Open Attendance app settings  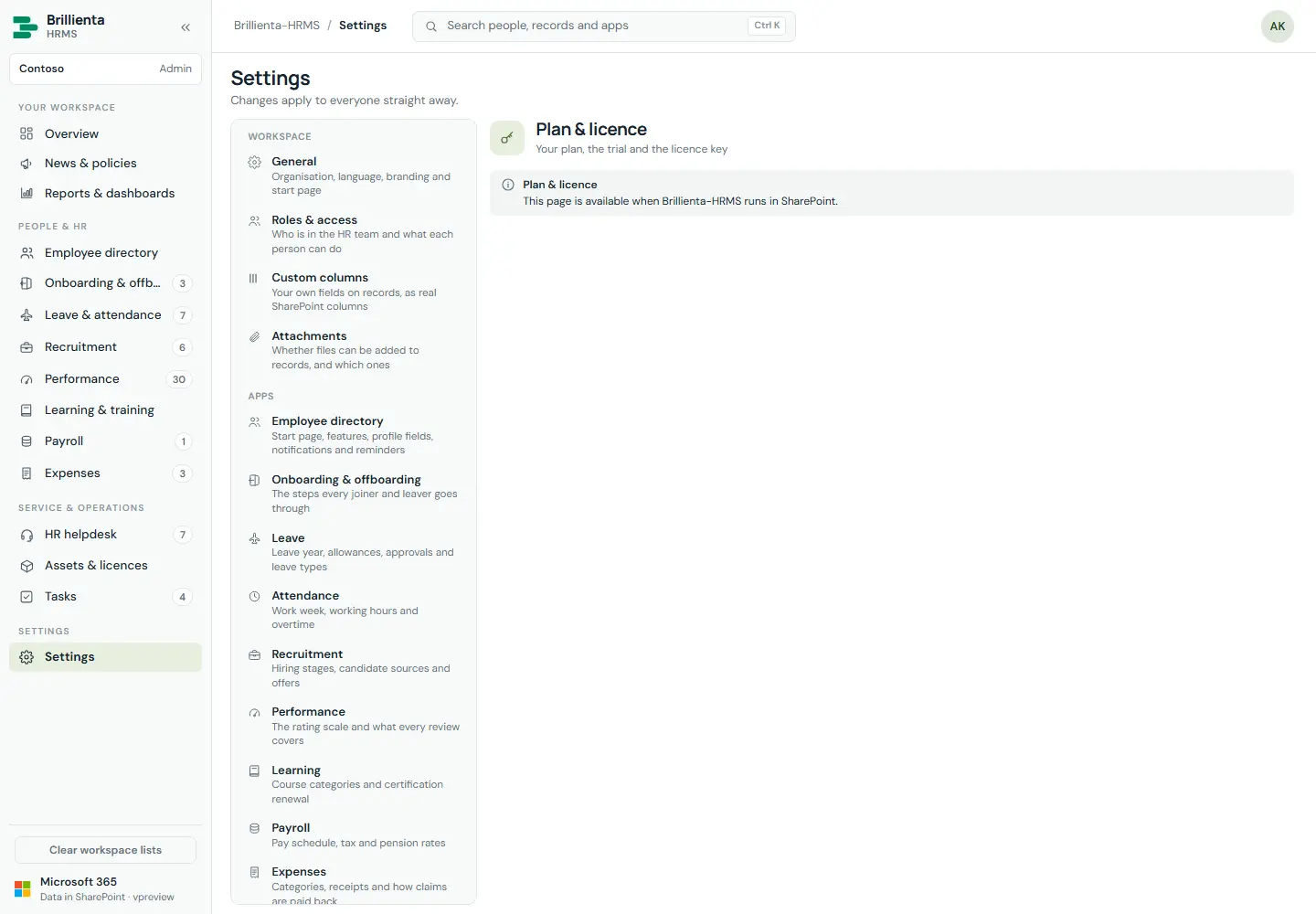354,610
